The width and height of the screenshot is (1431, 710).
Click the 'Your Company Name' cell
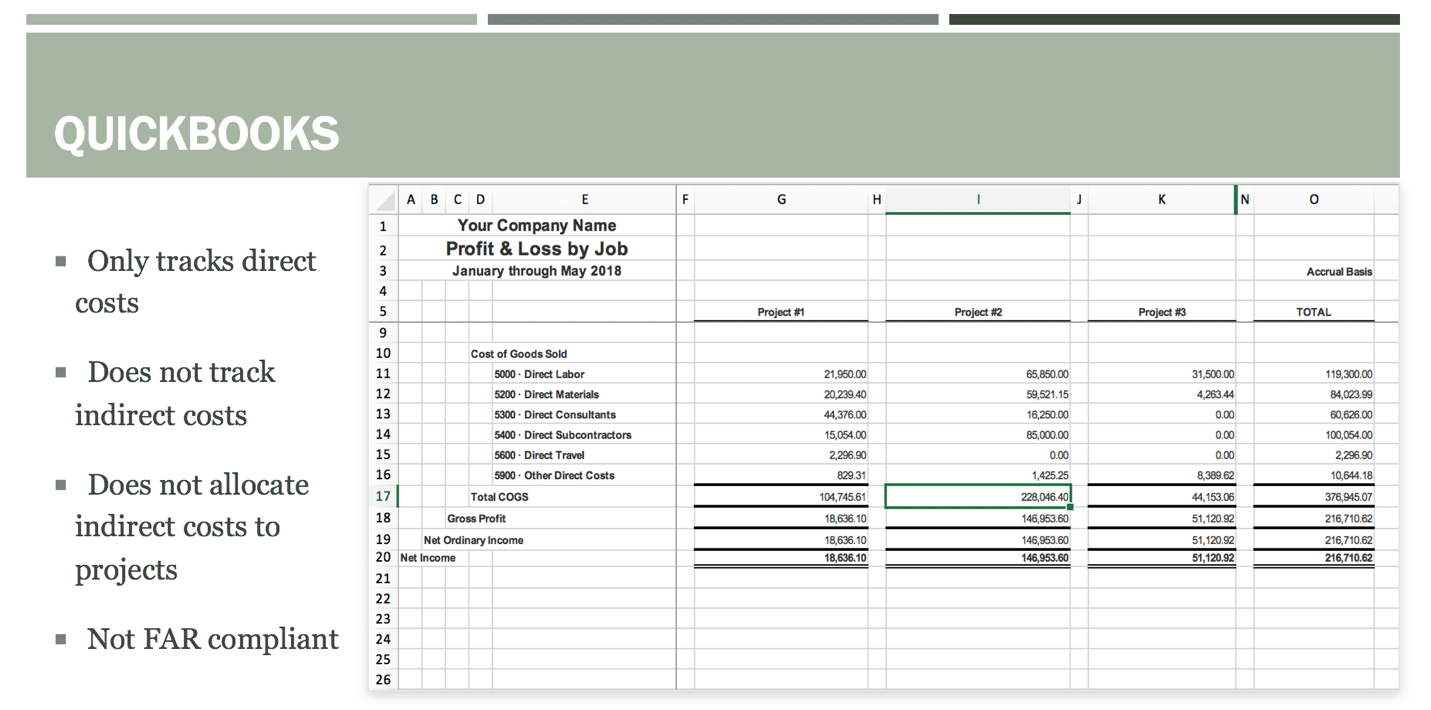[537, 225]
